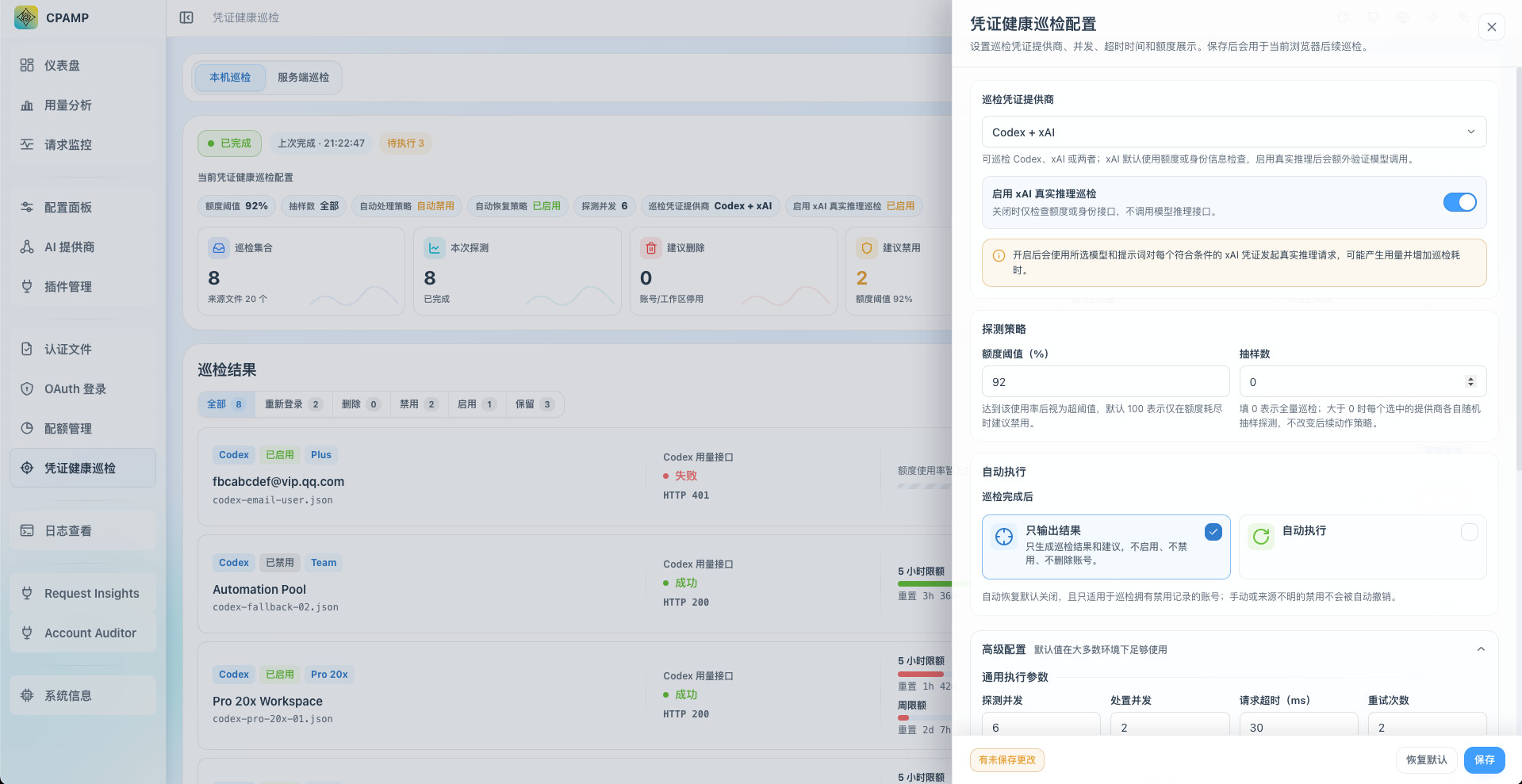This screenshot has width=1522, height=784.
Task: Open 配额管理 pie icon in sidebar
Action: coord(27,428)
